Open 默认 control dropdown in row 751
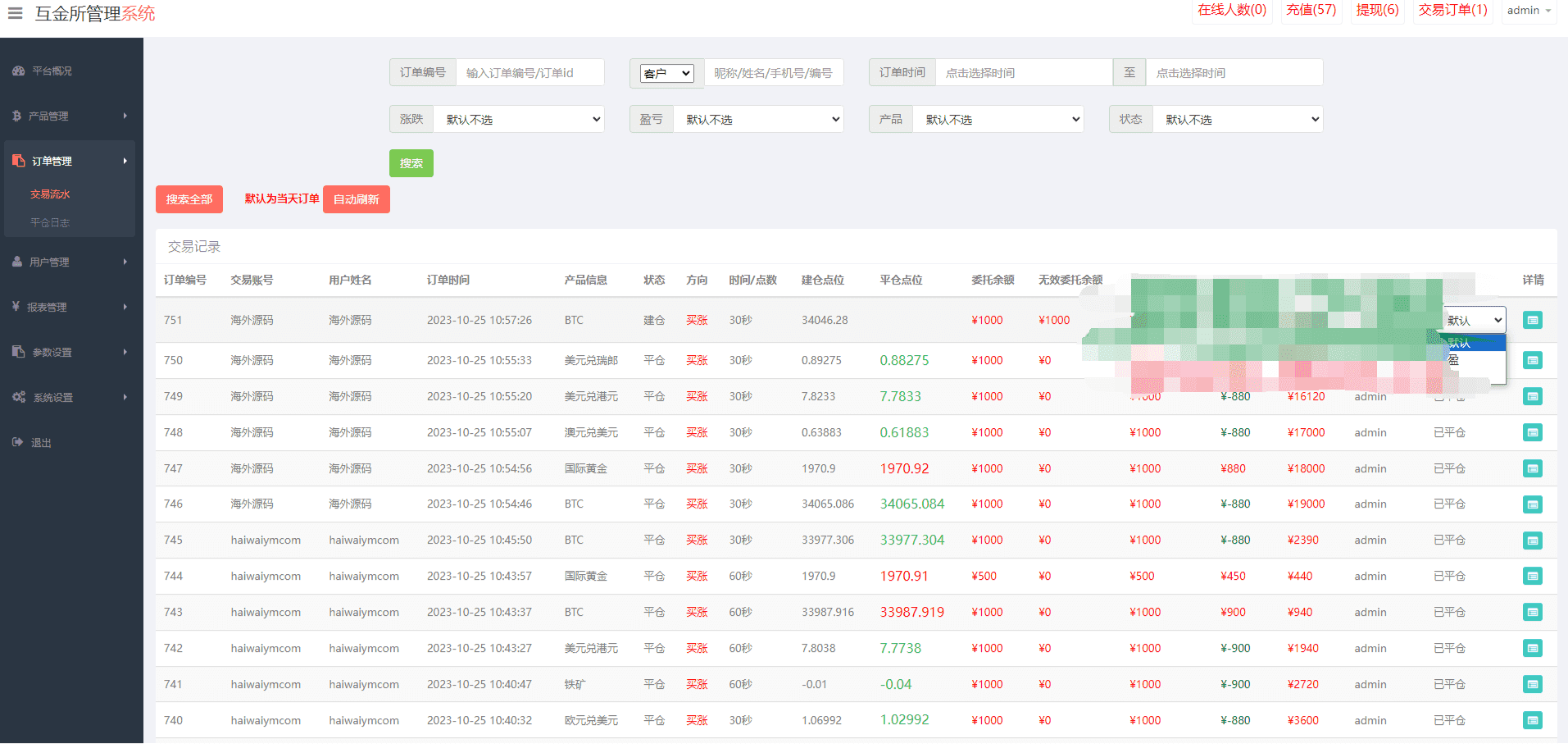Image resolution: width=1568 pixels, height=748 pixels. coord(1475,320)
